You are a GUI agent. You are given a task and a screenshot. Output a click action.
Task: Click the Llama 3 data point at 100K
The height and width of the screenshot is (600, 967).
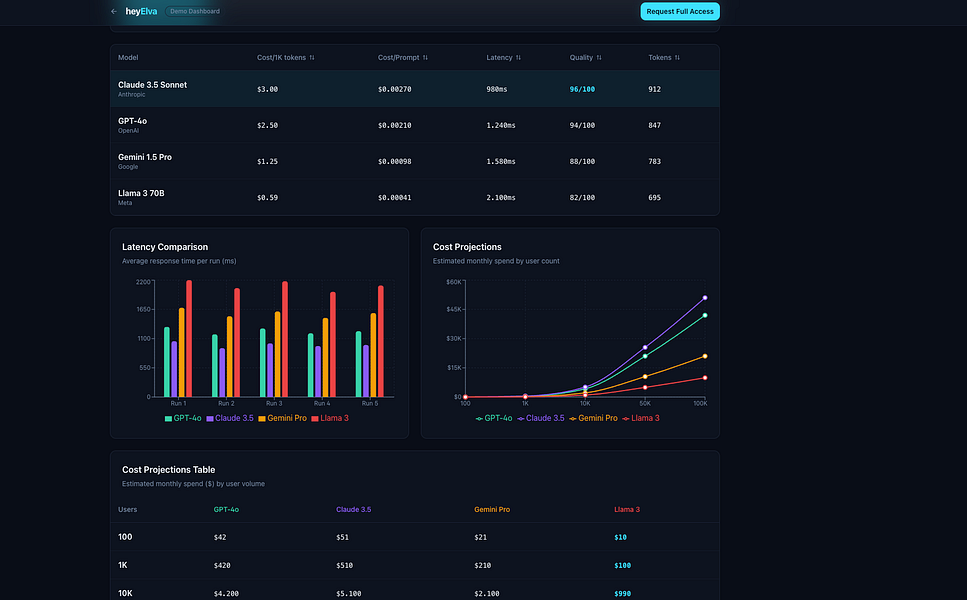click(x=705, y=377)
